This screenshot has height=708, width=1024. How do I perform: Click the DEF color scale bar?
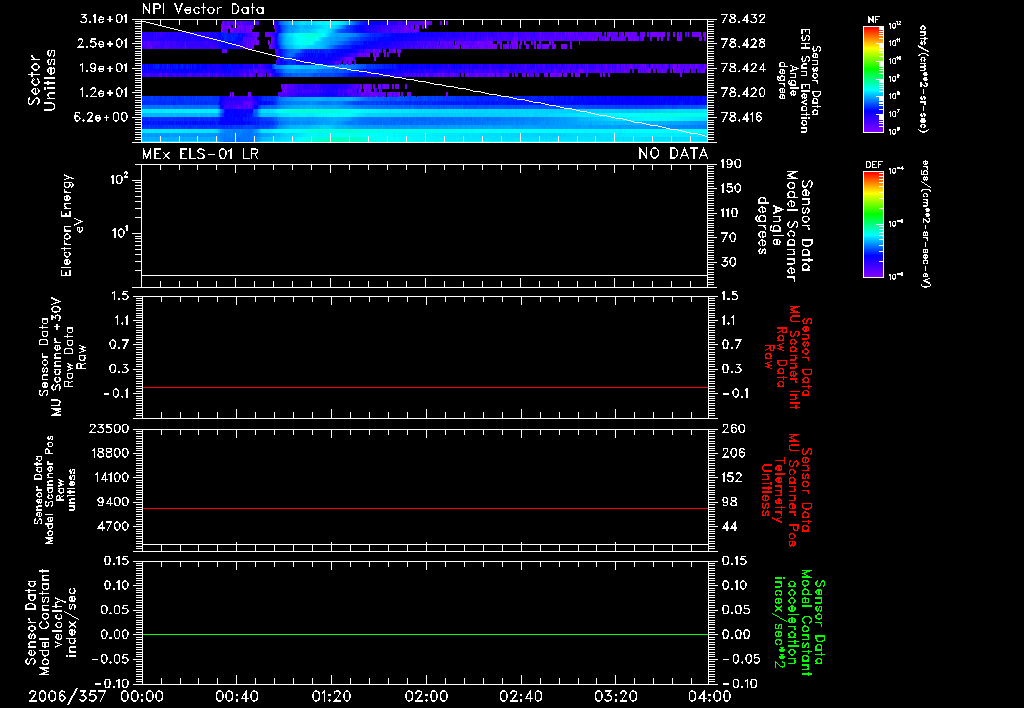coord(873,224)
